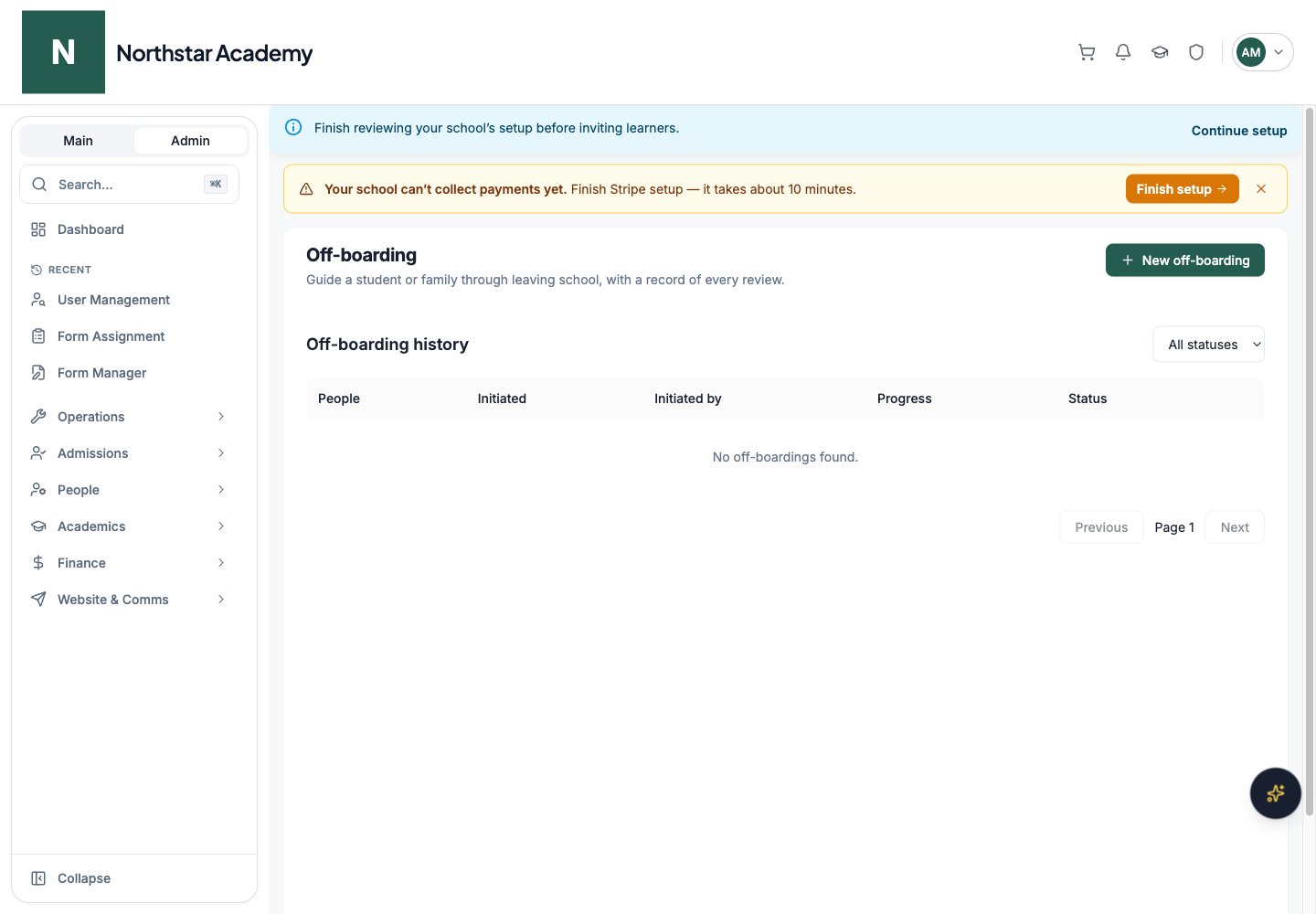The width and height of the screenshot is (1316, 914).
Task: Click the shield icon in header
Action: point(1196,52)
